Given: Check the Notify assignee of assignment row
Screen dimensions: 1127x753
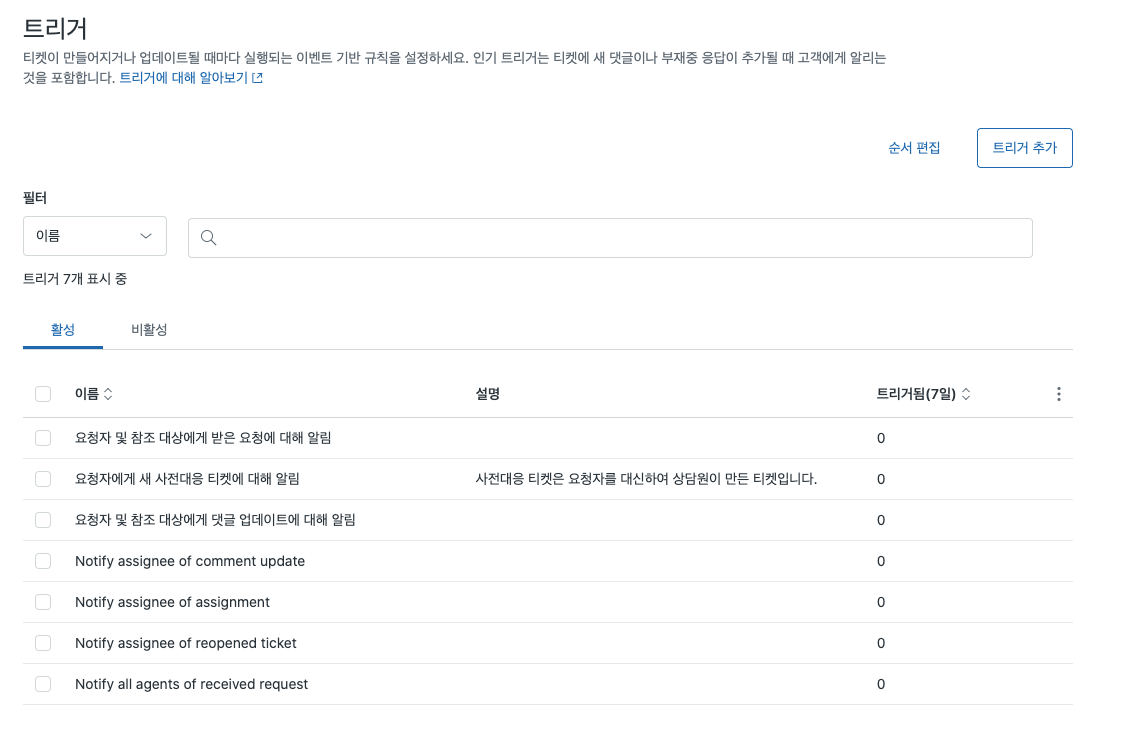Looking at the screenshot, I should point(43,602).
